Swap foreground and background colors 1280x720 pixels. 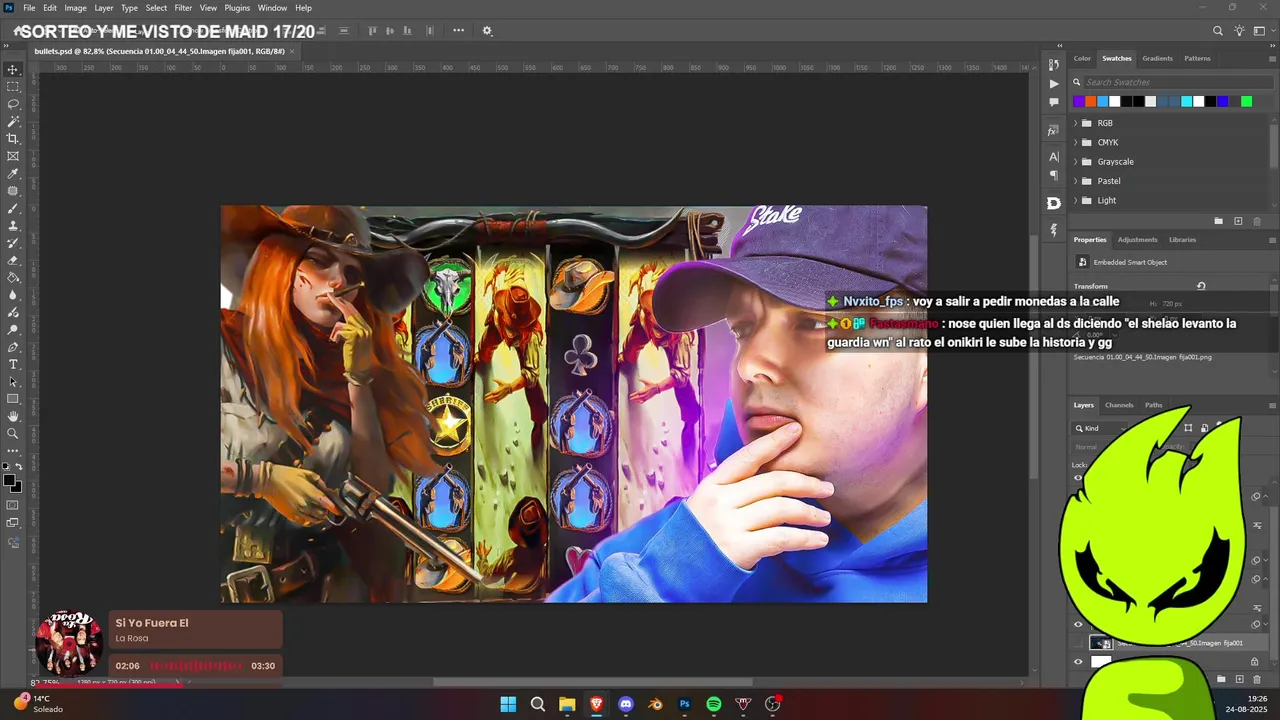coord(19,467)
